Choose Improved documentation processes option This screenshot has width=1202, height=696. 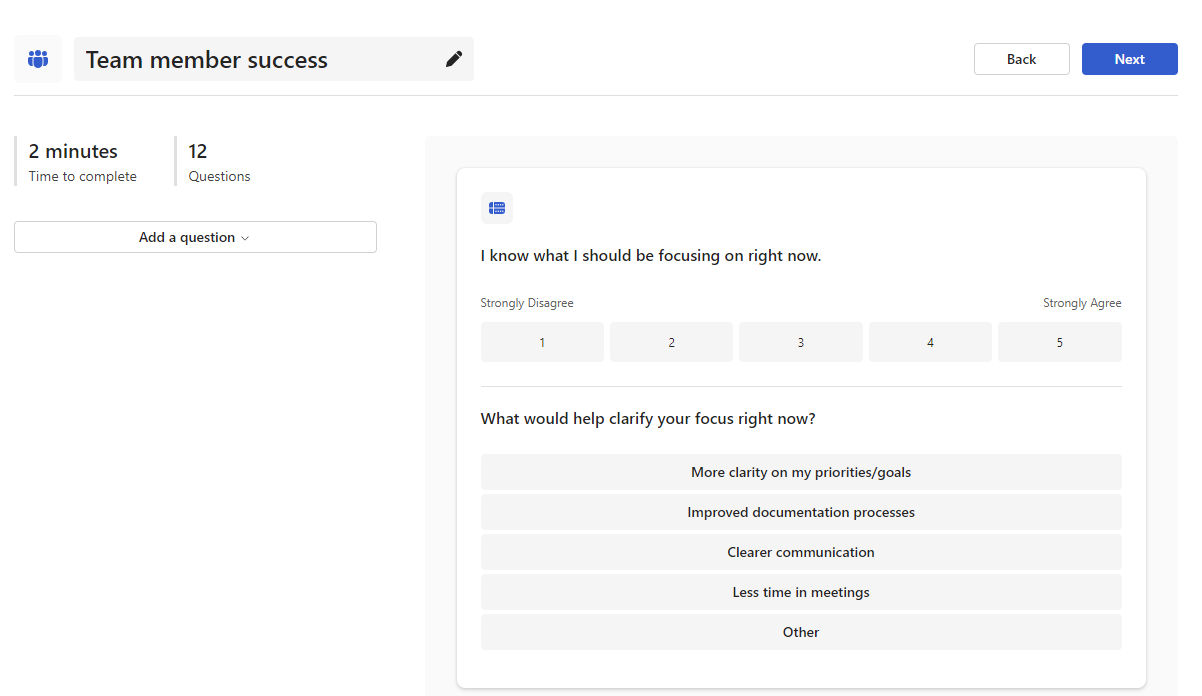(801, 512)
